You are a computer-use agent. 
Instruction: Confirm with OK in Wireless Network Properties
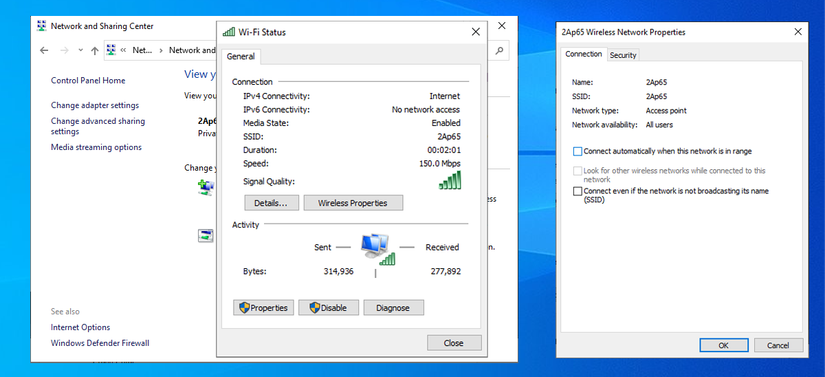(723, 345)
